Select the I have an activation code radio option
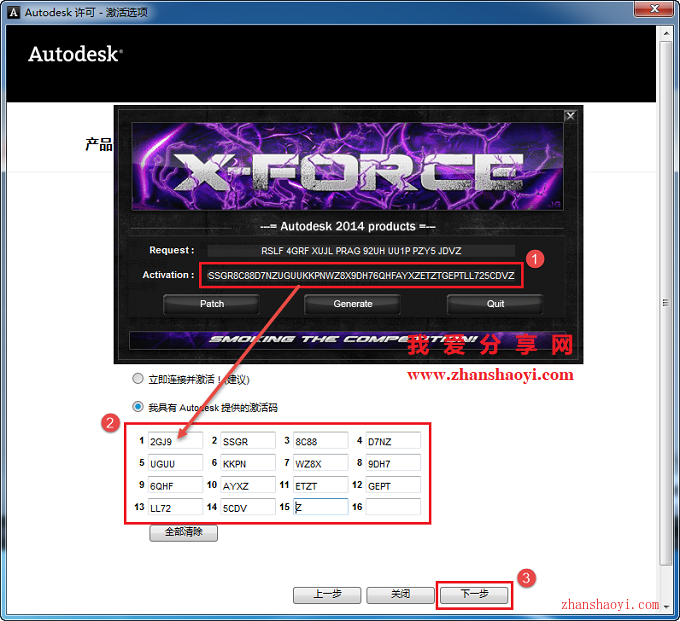Image resolution: width=680 pixels, height=621 pixels. (137, 406)
